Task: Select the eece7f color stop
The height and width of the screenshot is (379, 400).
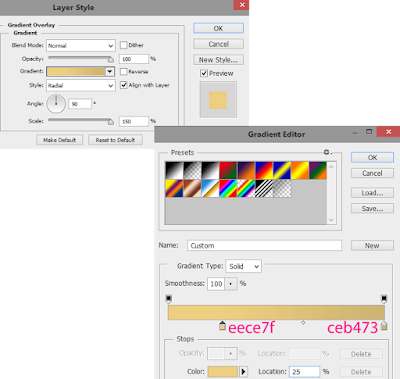Action: tap(222, 326)
